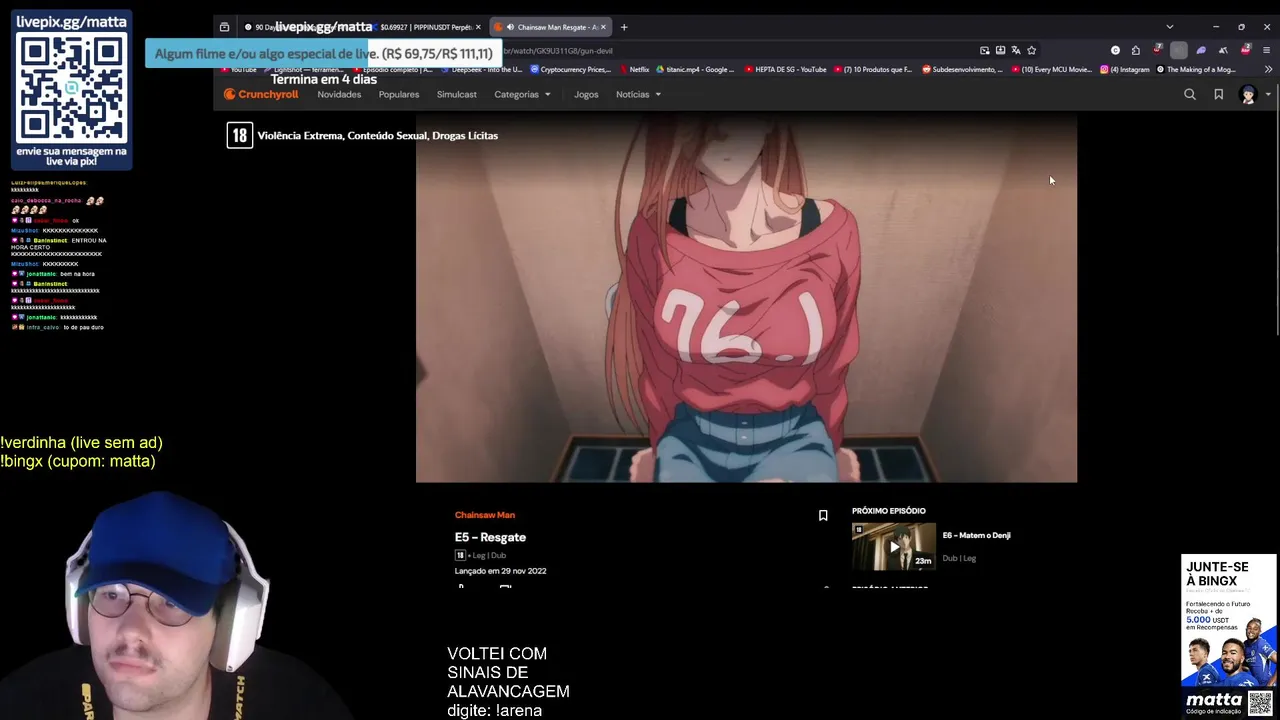Click the 18 age rating badge on video
The image size is (1280, 720).
pyautogui.click(x=239, y=135)
